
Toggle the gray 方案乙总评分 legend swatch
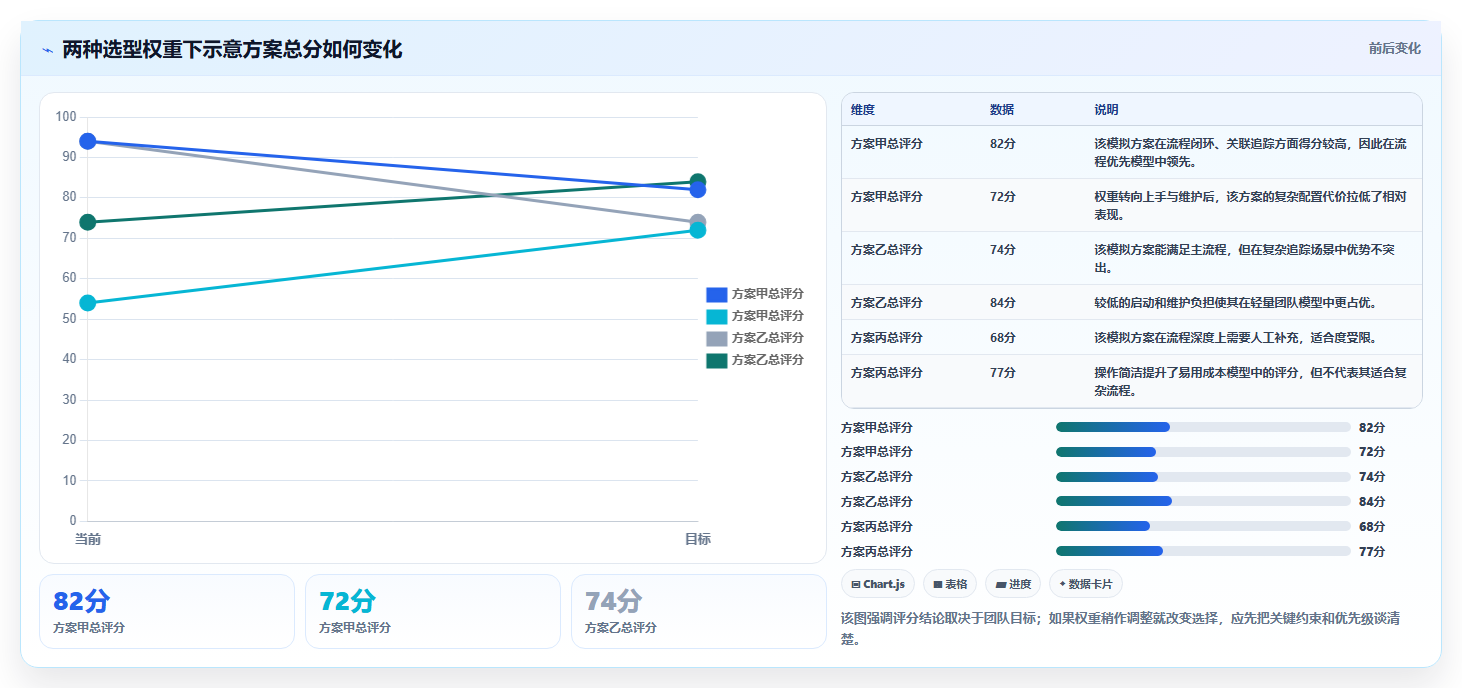[x=716, y=338]
